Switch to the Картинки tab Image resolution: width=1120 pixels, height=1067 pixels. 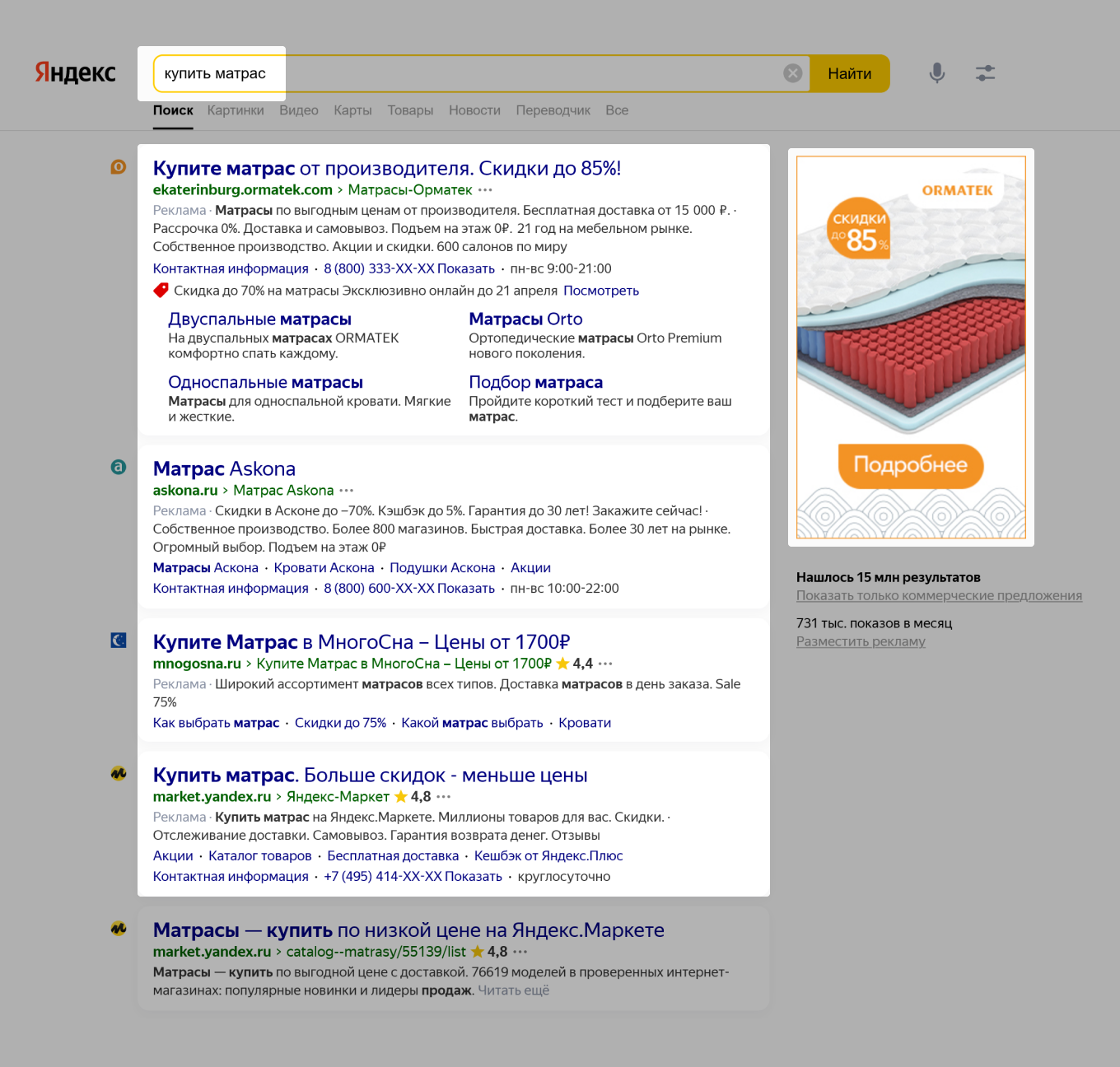236,110
